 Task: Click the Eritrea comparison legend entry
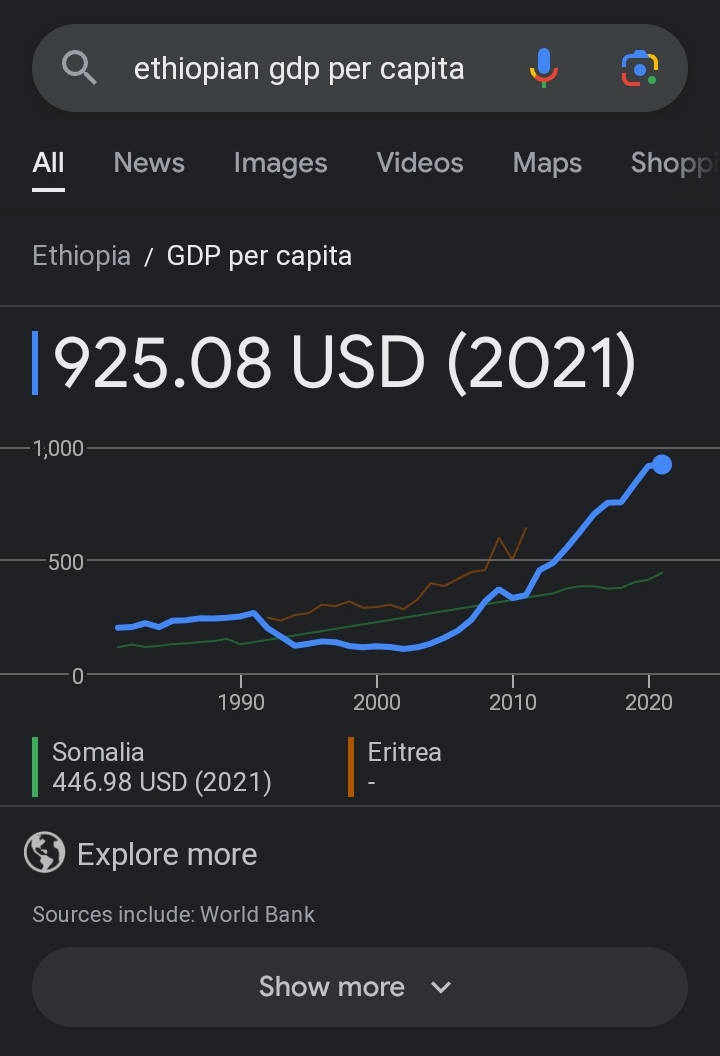pyautogui.click(x=404, y=767)
